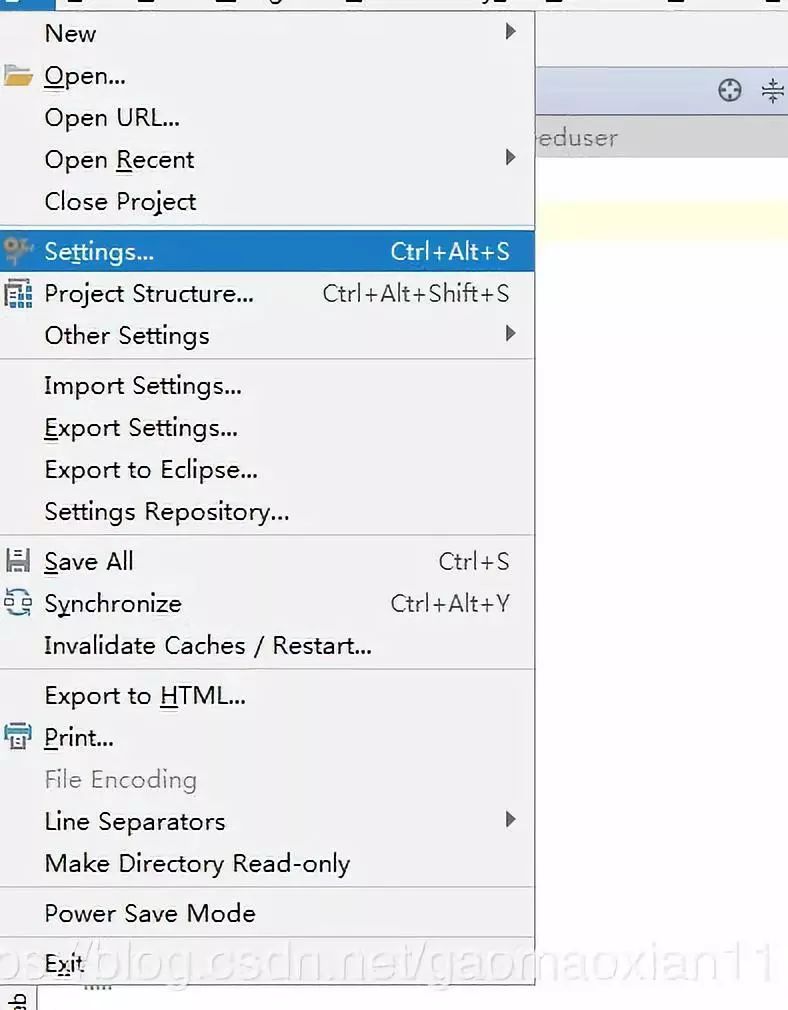Expand the New submenu arrow
Image resolution: width=788 pixels, height=1010 pixels.
point(510,32)
